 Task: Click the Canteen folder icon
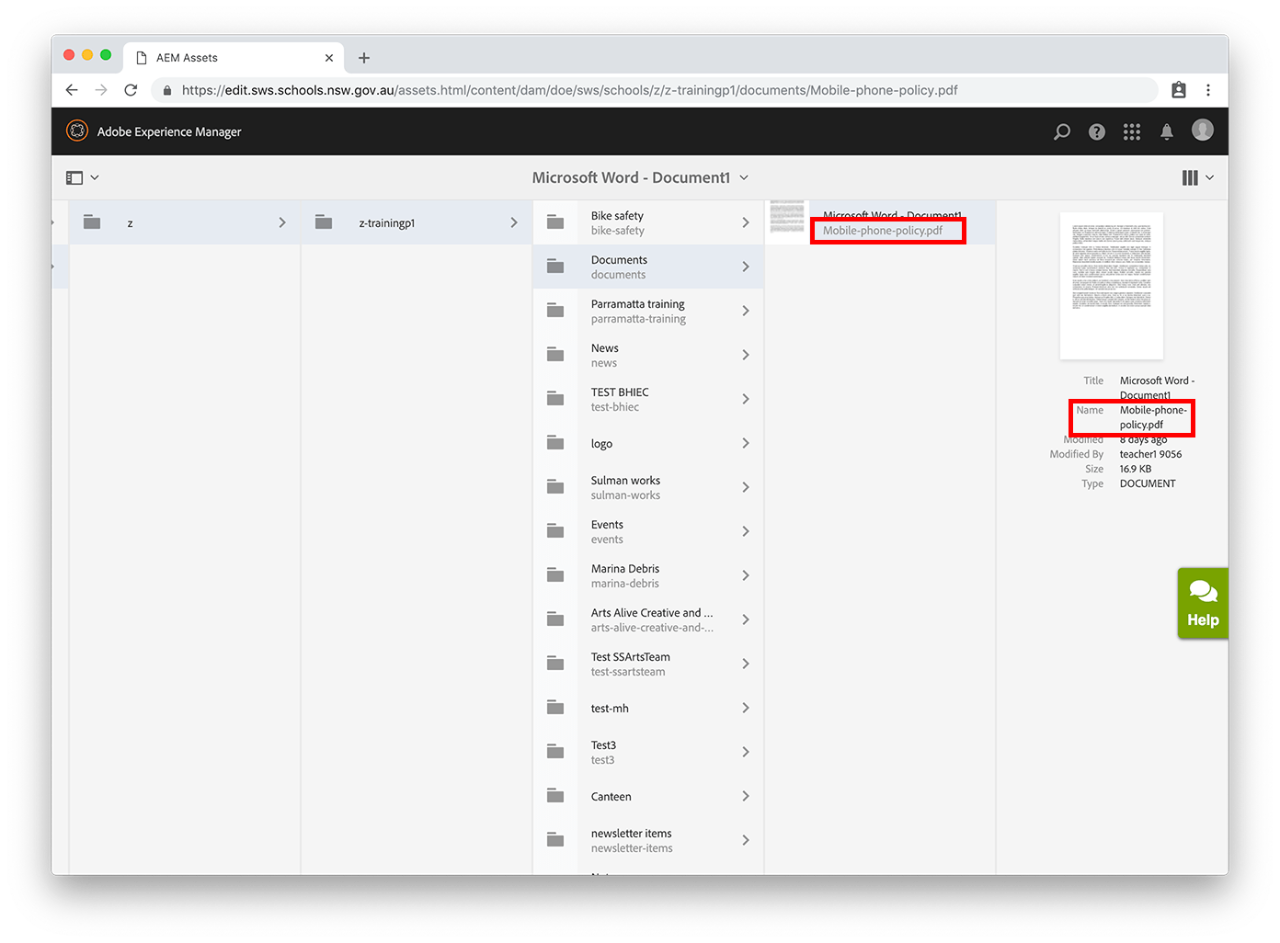pos(555,796)
